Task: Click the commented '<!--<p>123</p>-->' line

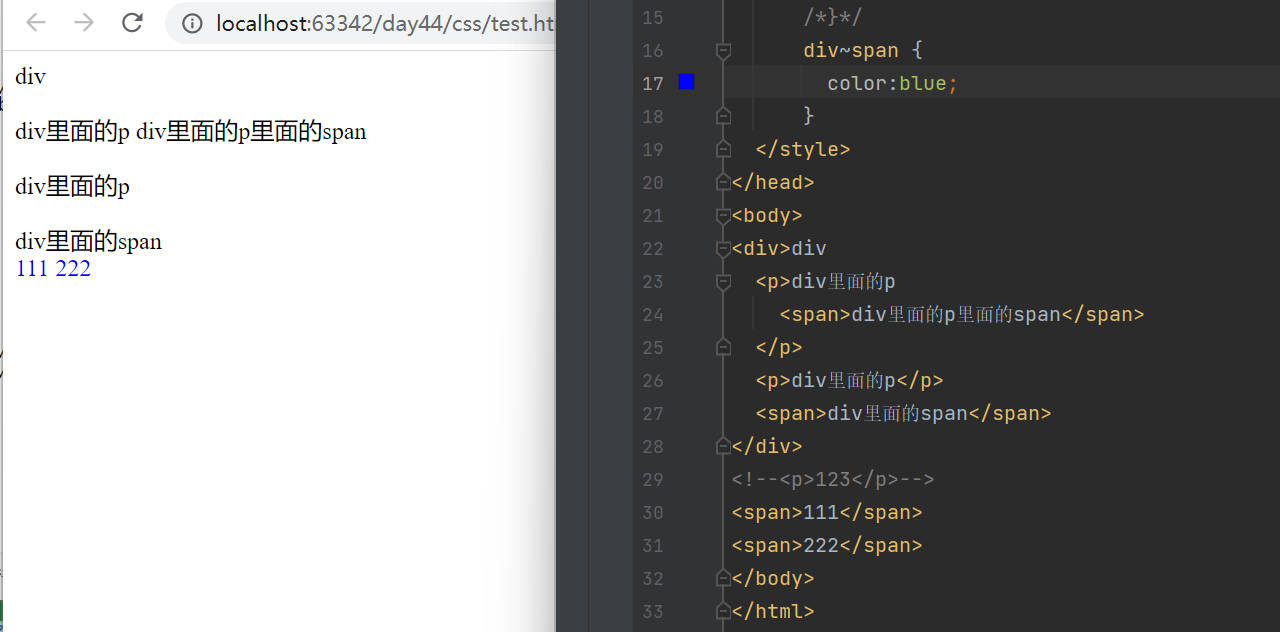Action: coord(833,479)
